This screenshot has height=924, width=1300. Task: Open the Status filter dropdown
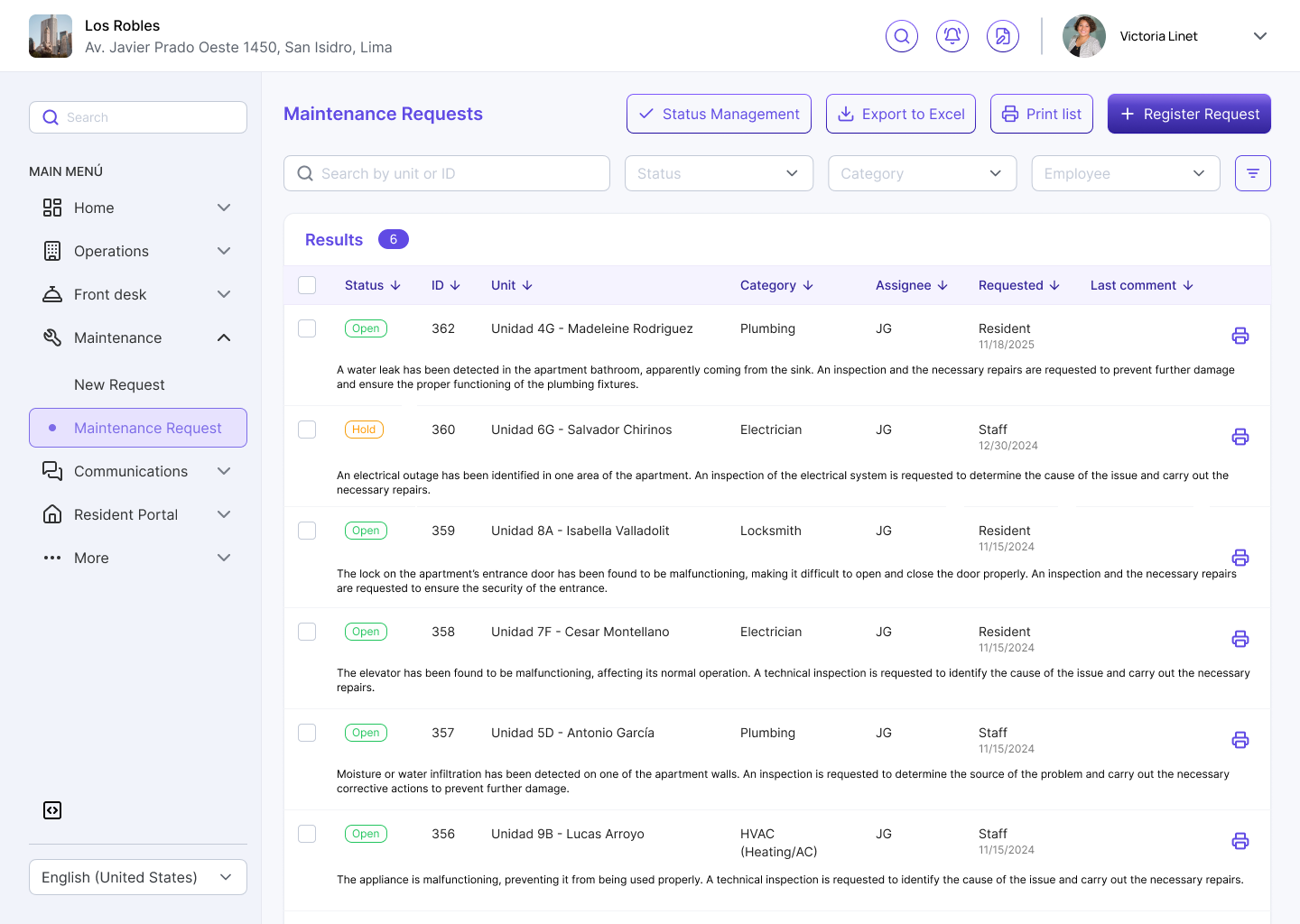coord(719,173)
